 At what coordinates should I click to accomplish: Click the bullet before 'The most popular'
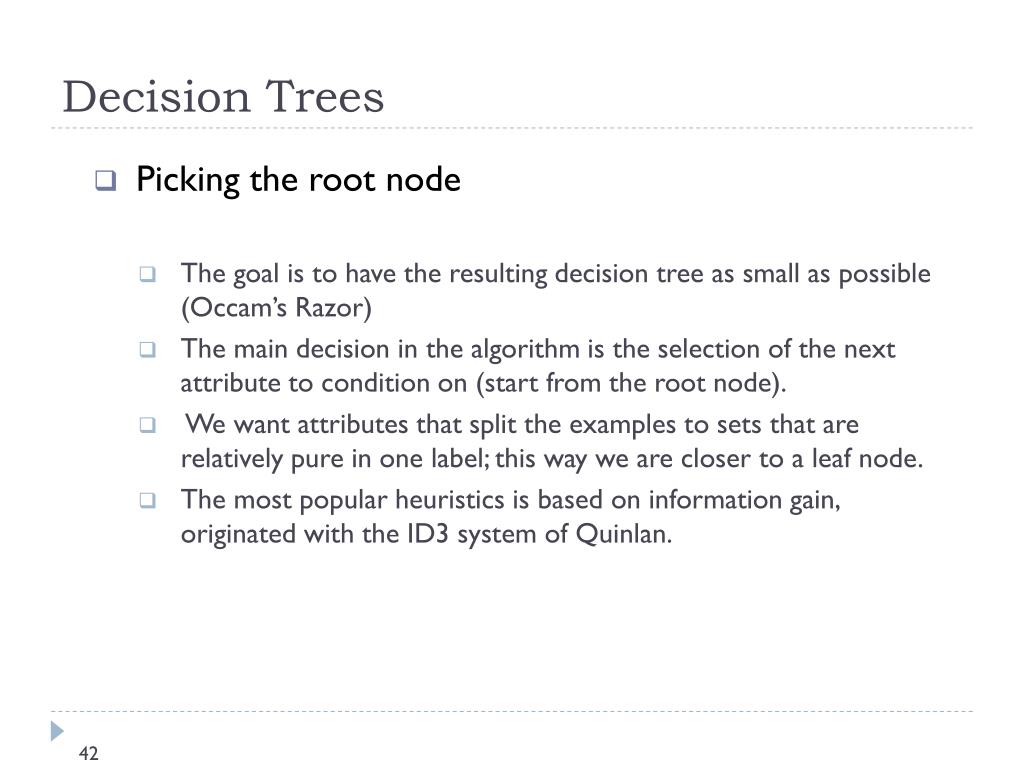point(148,500)
